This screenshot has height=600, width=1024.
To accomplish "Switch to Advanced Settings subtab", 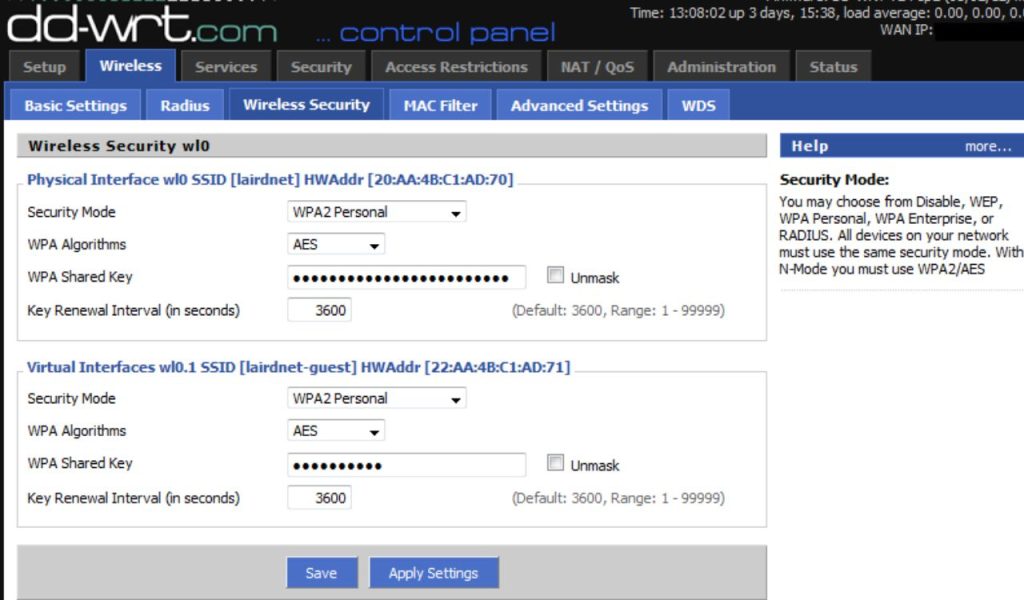I will click(x=578, y=104).
